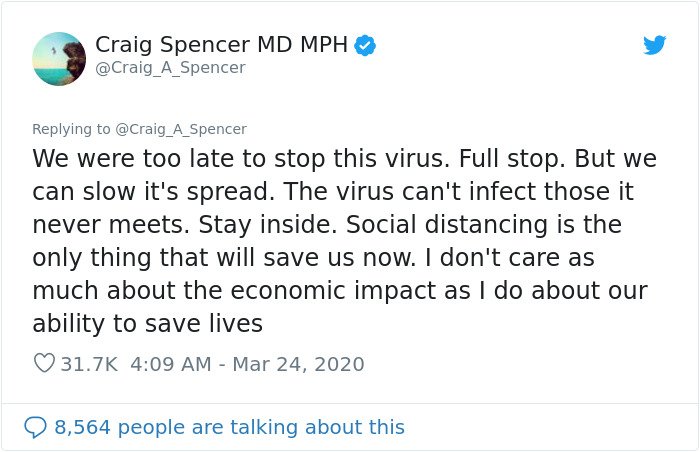The image size is (700, 452).
Task: Click the Twitter bird logo
Action: pyautogui.click(x=654, y=45)
